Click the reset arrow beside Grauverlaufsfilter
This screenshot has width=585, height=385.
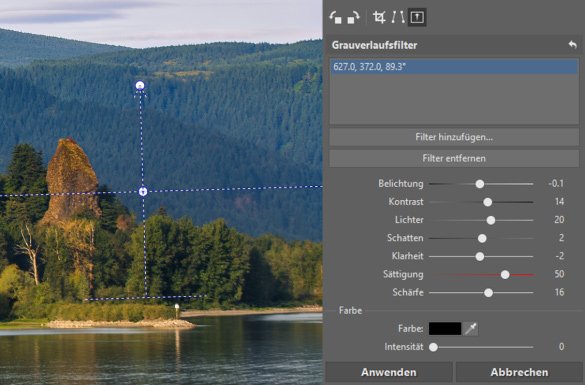[x=572, y=45]
